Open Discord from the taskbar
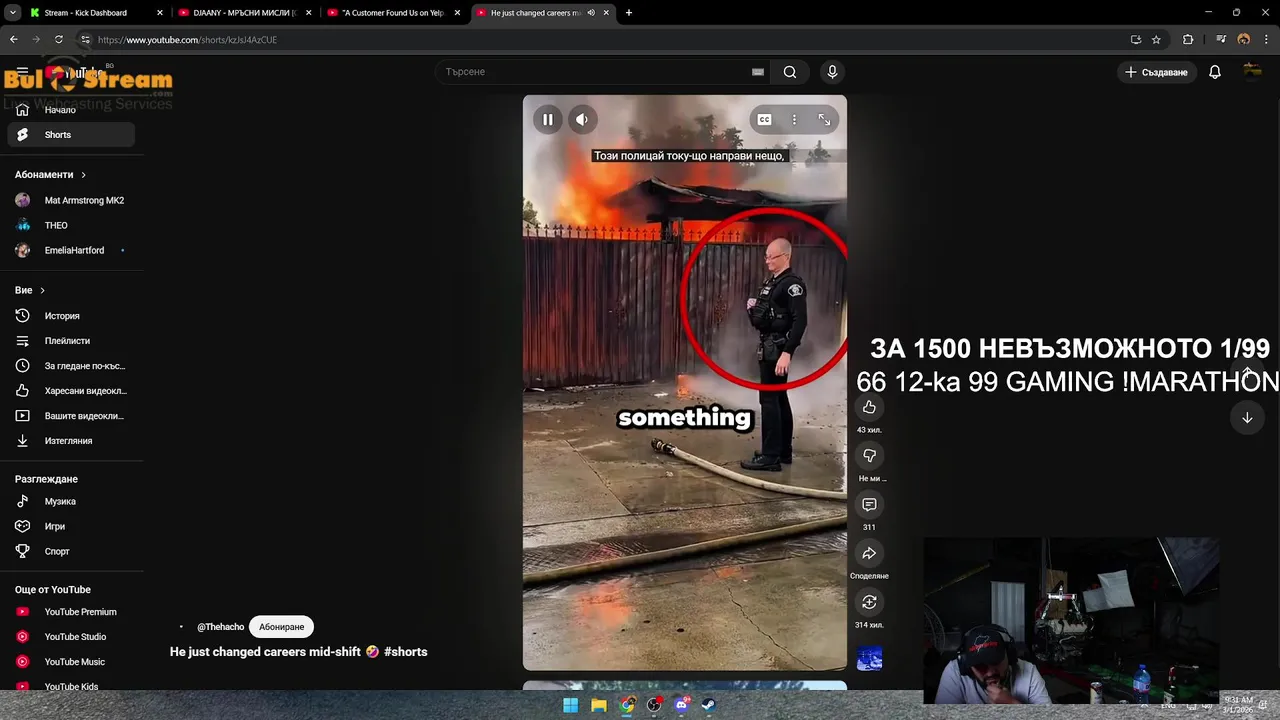 [x=682, y=705]
